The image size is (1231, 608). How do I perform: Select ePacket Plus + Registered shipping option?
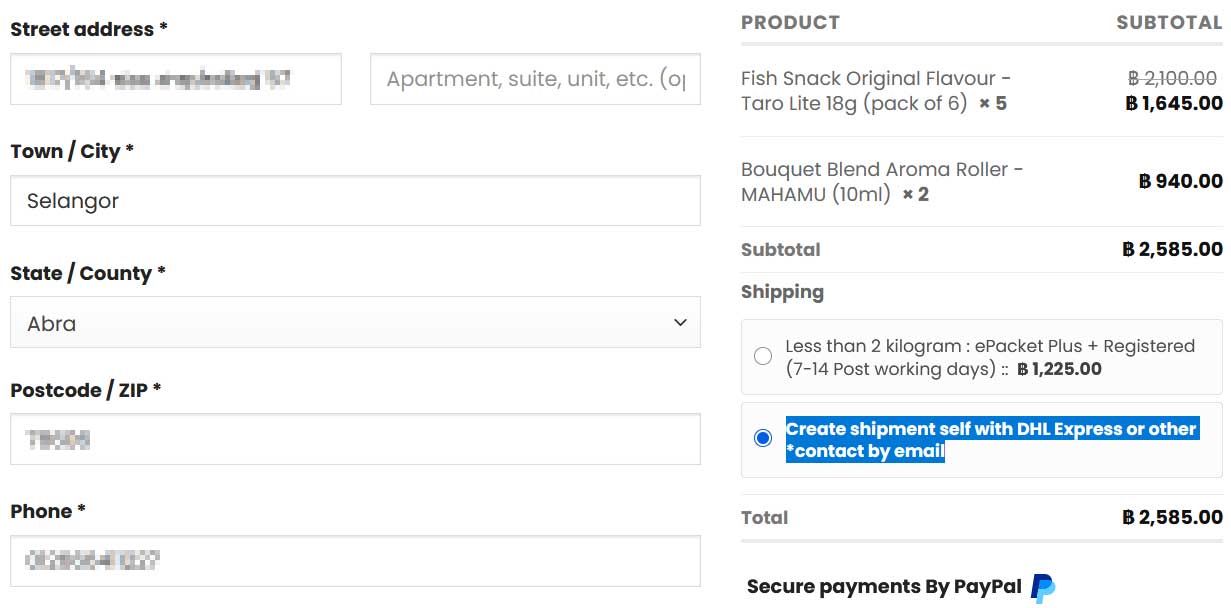763,356
